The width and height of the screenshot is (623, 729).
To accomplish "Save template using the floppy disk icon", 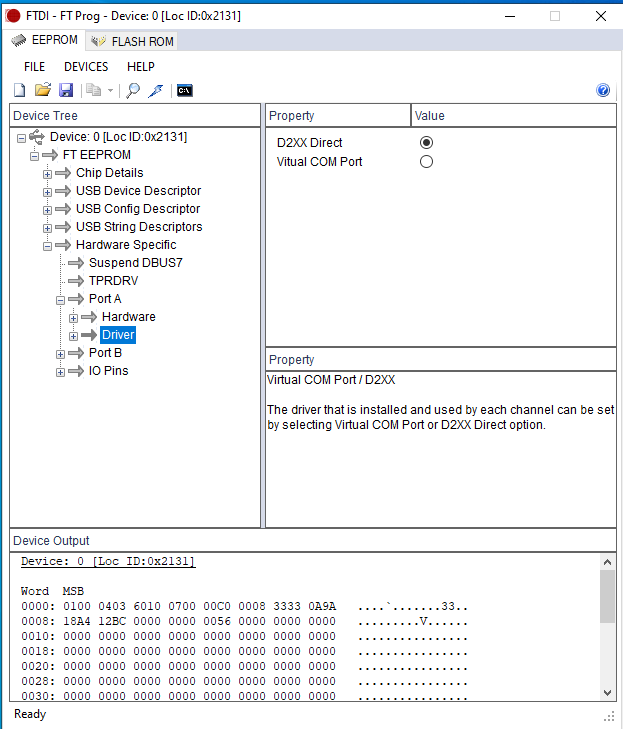I will [x=66, y=90].
